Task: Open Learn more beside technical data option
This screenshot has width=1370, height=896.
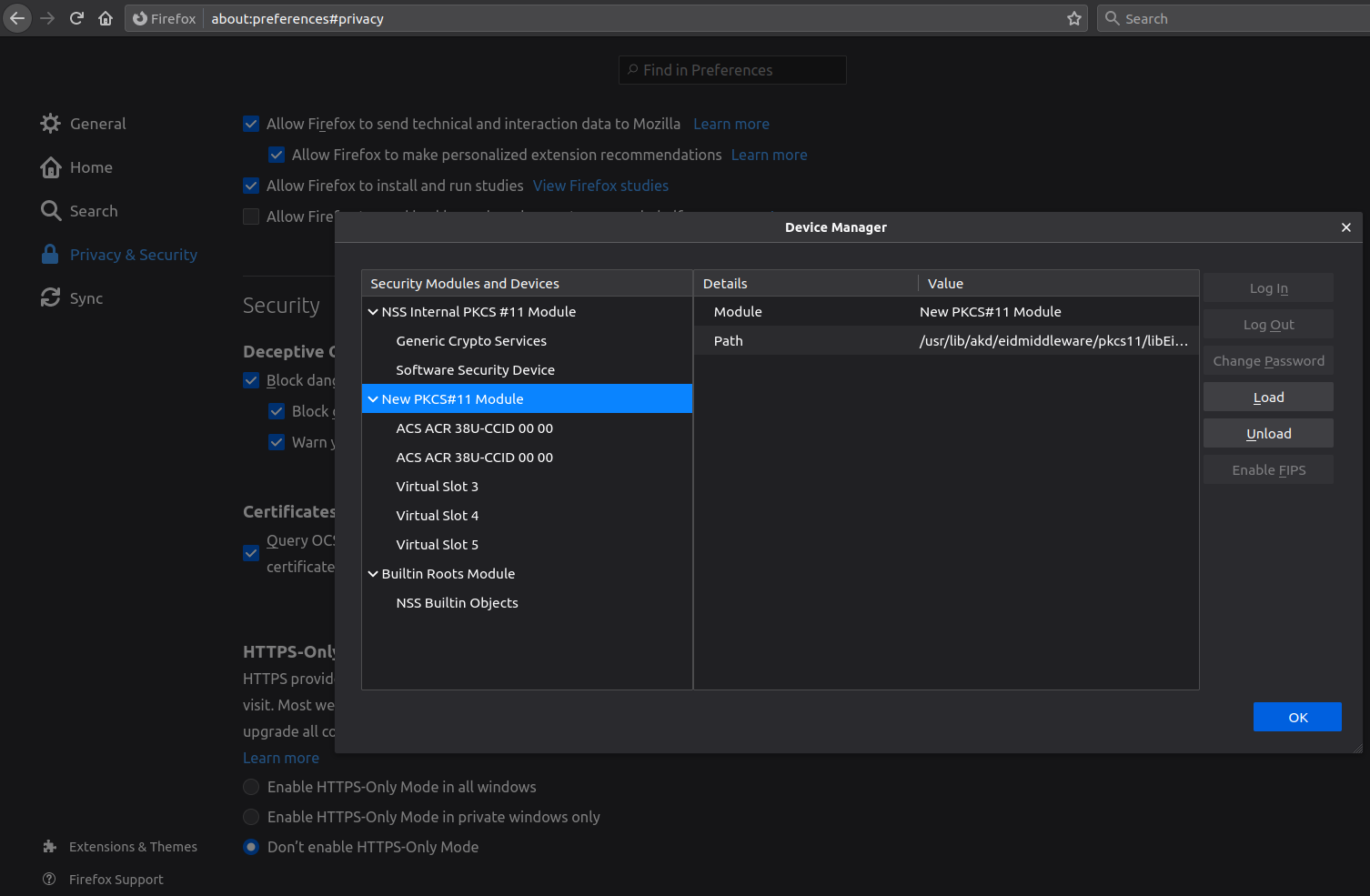Action: [731, 124]
